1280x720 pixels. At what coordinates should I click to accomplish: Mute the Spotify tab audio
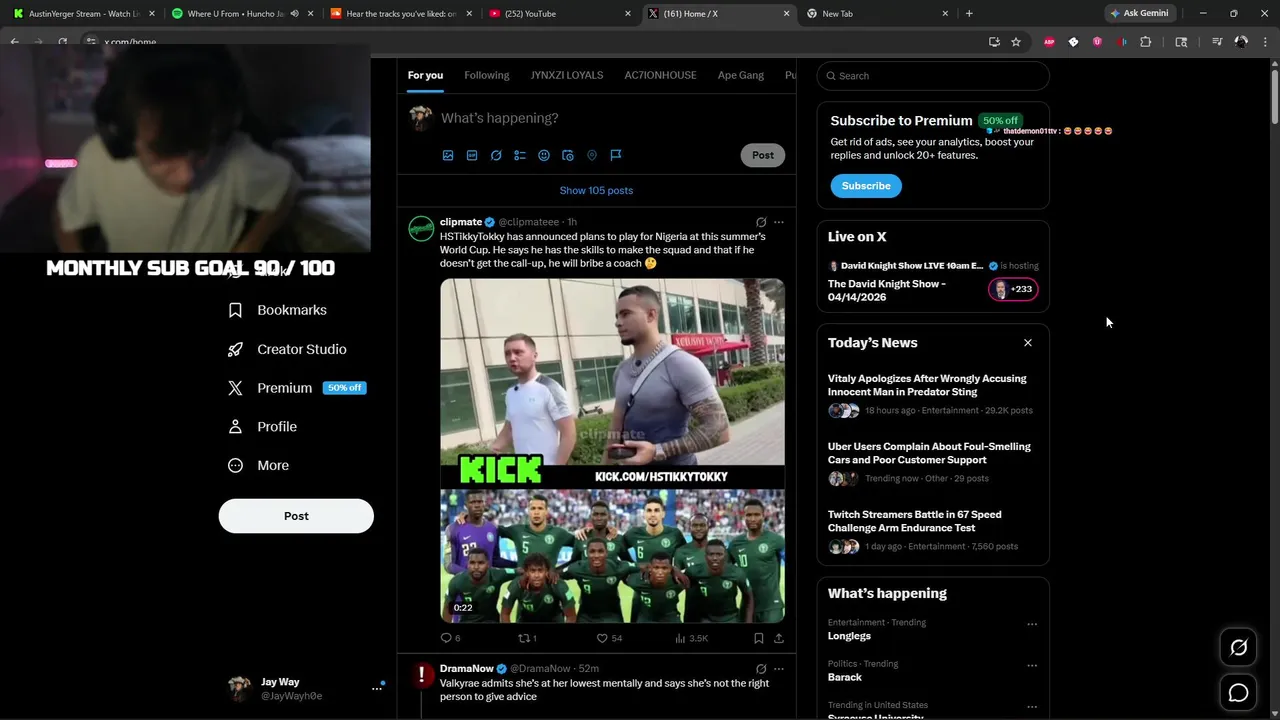(294, 14)
